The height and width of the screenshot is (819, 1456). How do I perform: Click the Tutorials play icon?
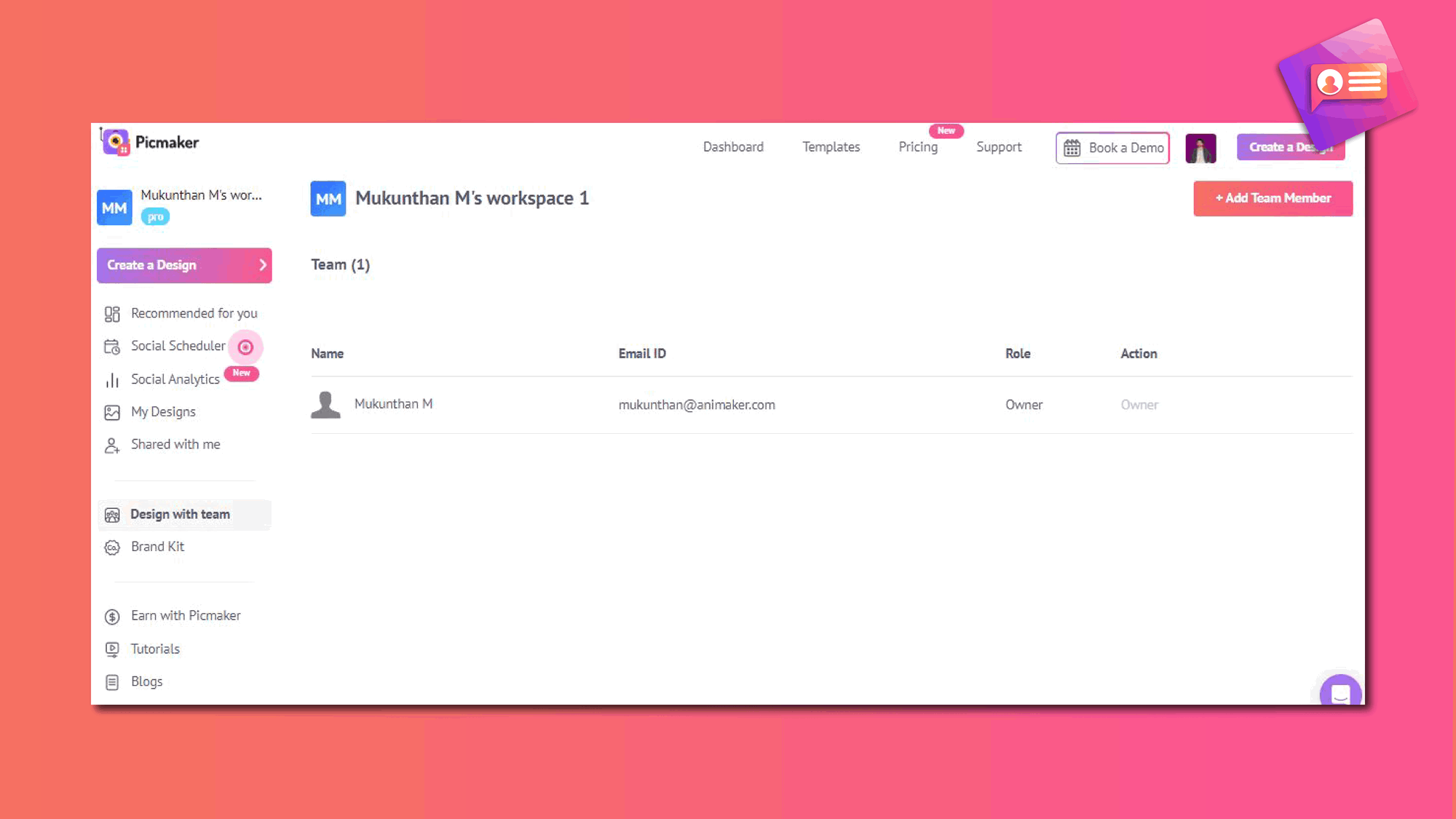(112, 649)
